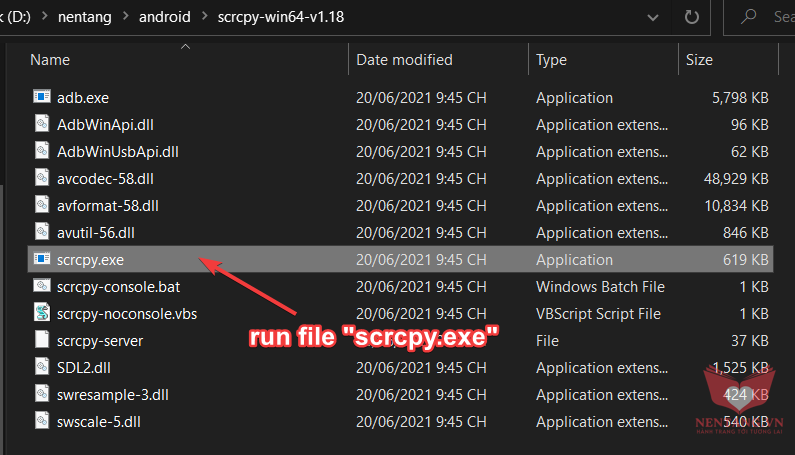Viewport: 795px width, 455px height.
Task: Click the scrcpy-console.bat batch file icon
Action: [x=41, y=286]
